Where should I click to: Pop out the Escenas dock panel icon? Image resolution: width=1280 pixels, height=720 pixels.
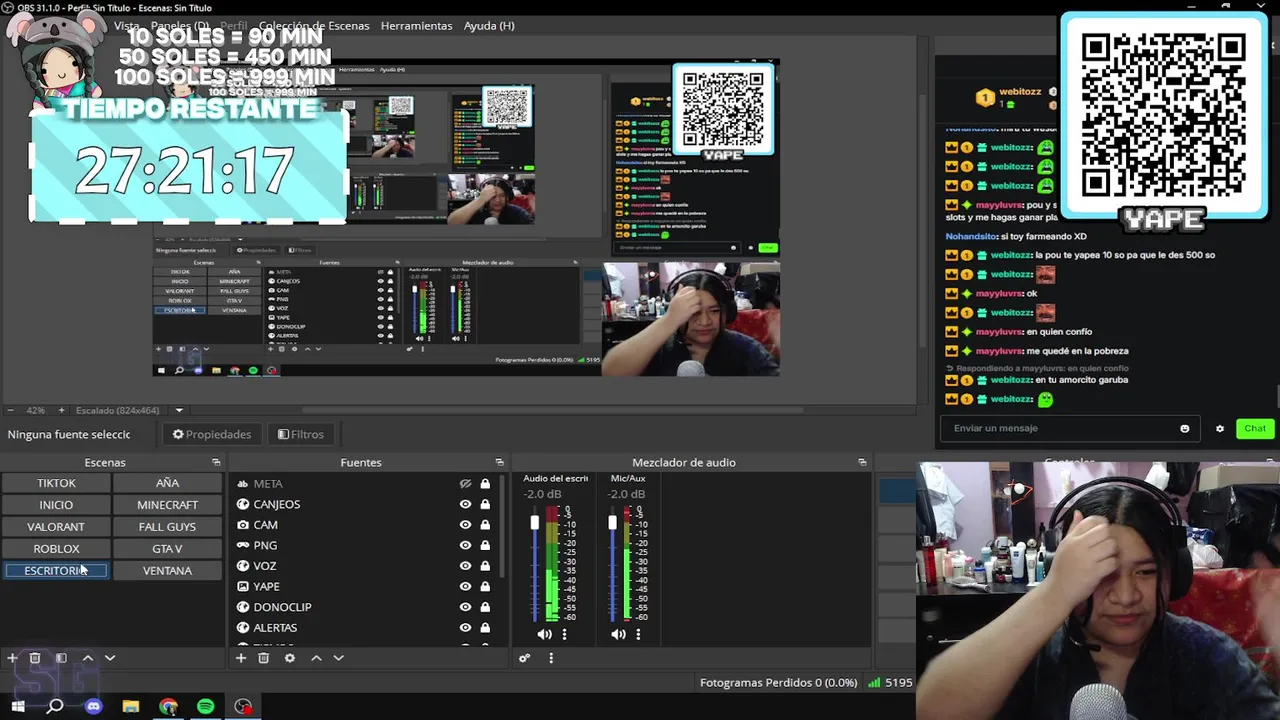tap(216, 462)
